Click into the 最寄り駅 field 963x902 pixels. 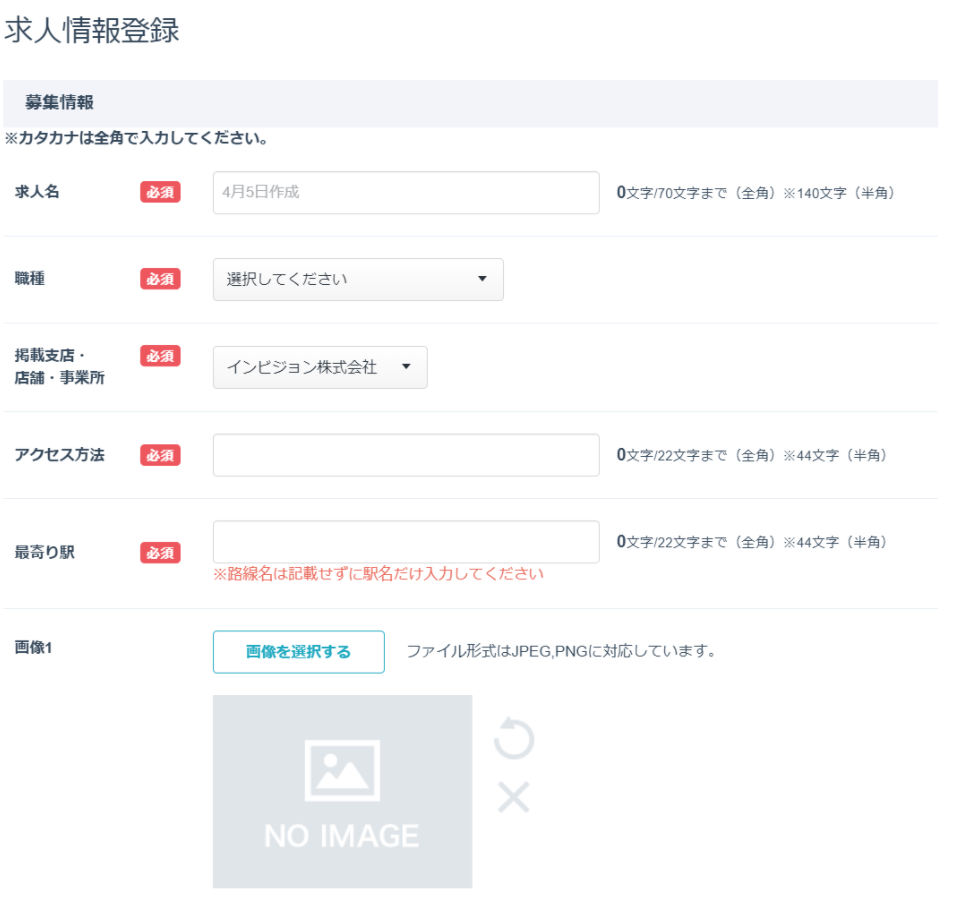click(406, 542)
